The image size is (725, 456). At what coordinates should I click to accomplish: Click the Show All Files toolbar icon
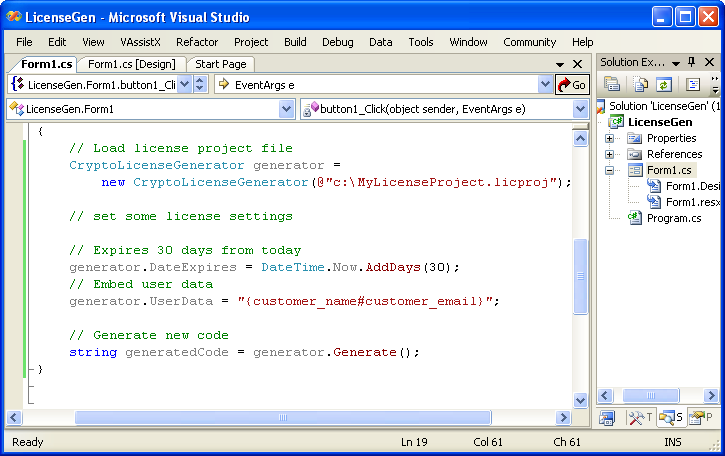(x=638, y=85)
